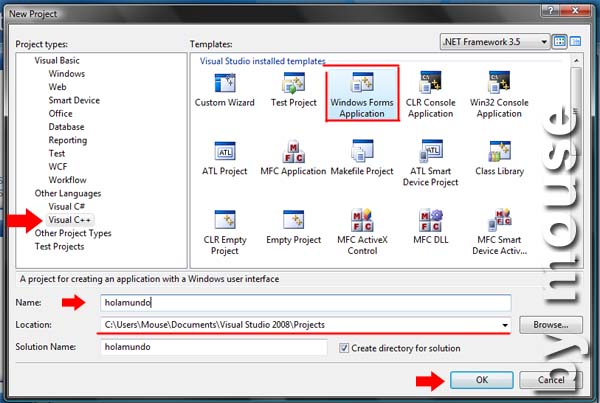Select ATL Smart Device Project template
Screen dimensions: 600x403
430,163
